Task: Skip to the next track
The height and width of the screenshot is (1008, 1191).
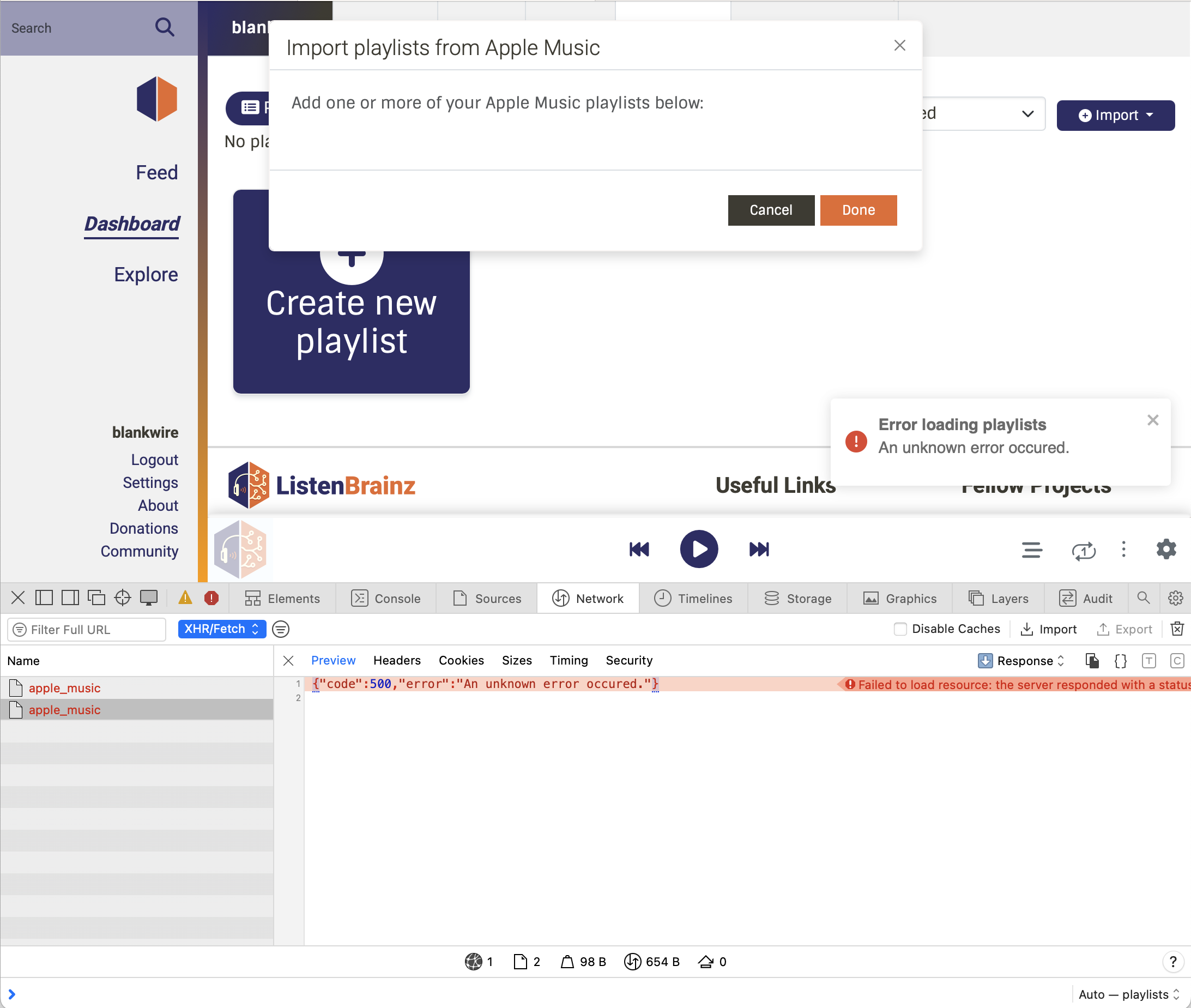Action: (x=759, y=549)
